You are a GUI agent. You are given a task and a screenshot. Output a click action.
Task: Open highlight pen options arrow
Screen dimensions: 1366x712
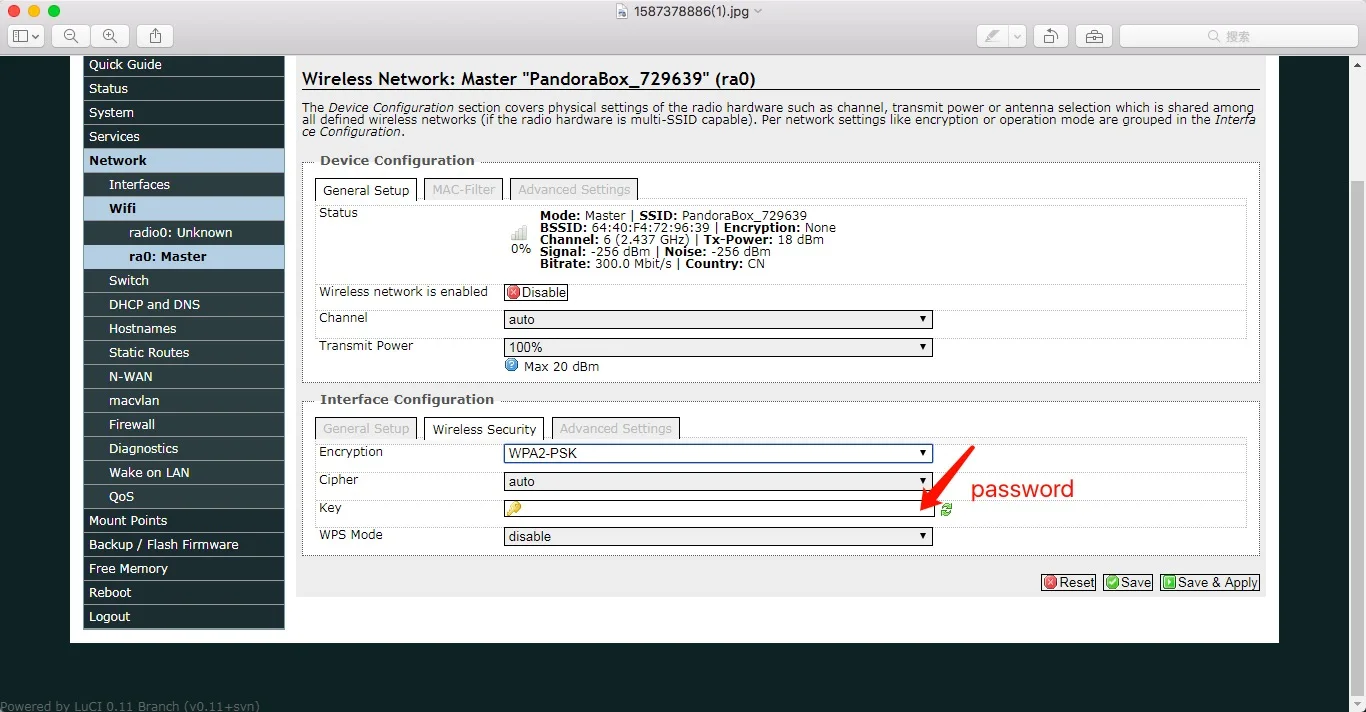[1018, 36]
